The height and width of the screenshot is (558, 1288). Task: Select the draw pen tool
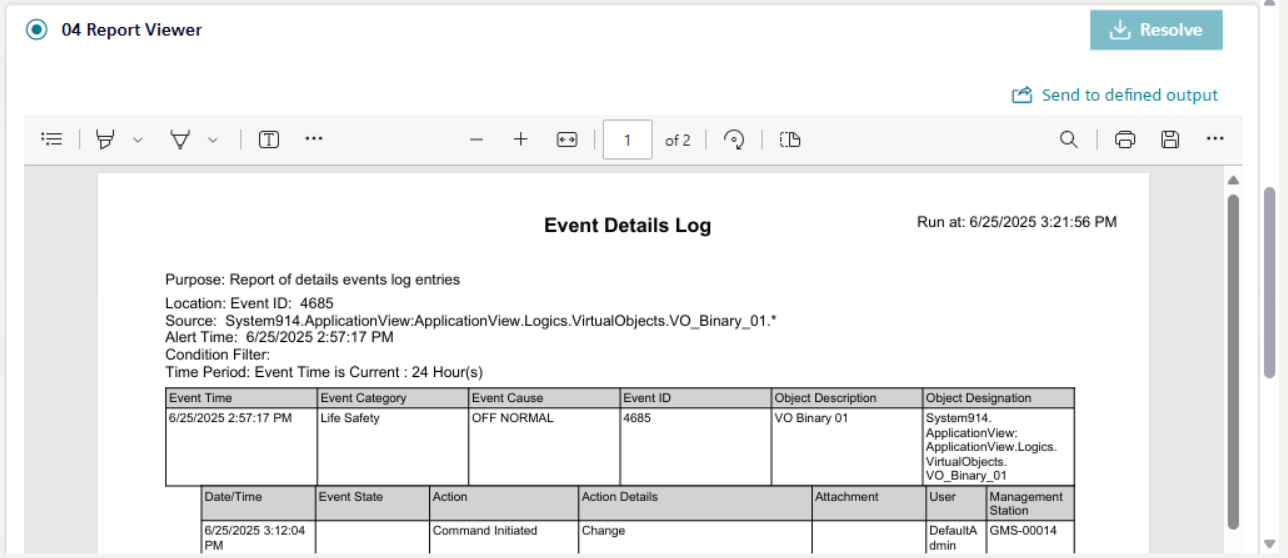coord(180,140)
